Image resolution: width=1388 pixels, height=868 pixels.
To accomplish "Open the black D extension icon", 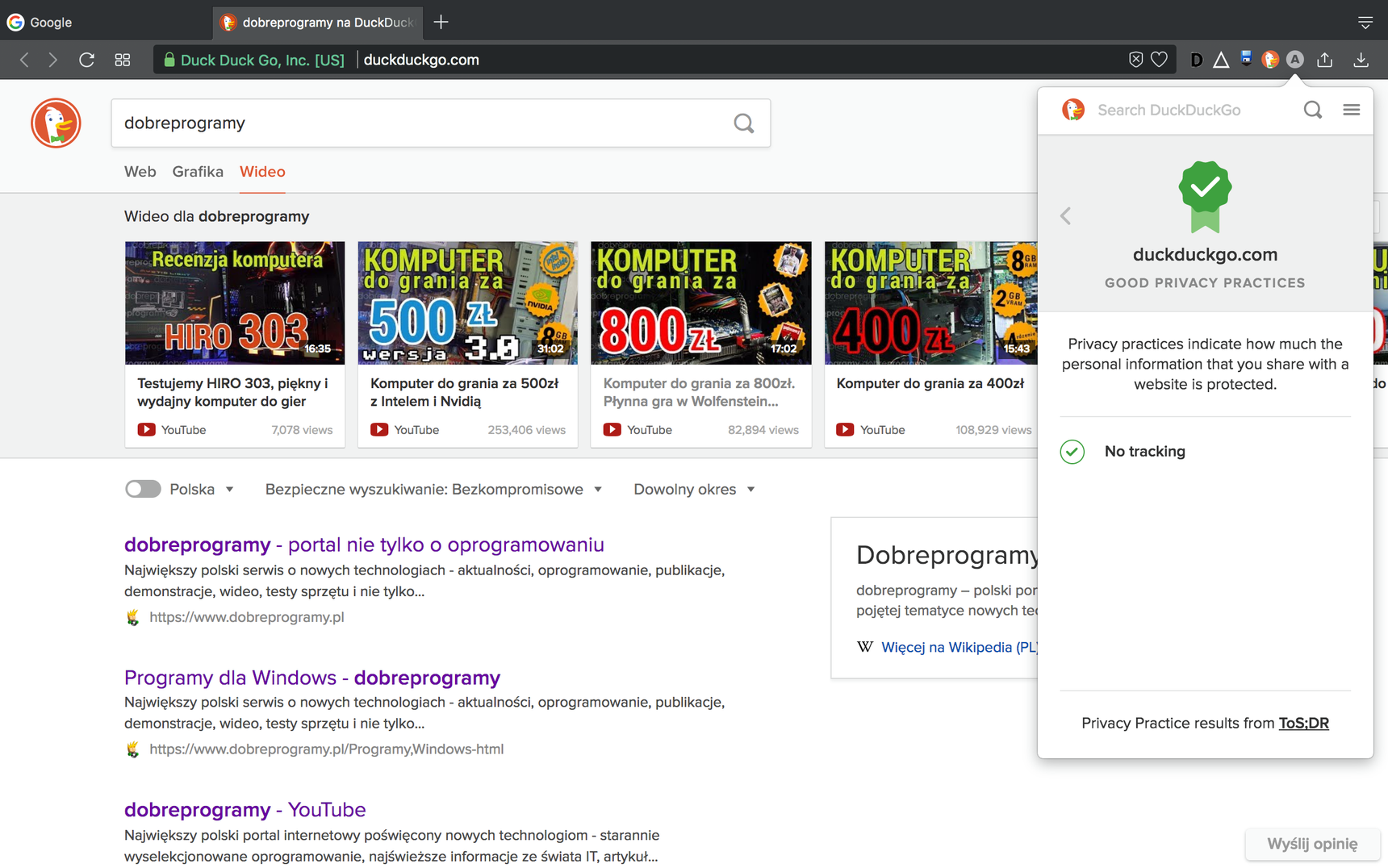I will [x=1197, y=60].
